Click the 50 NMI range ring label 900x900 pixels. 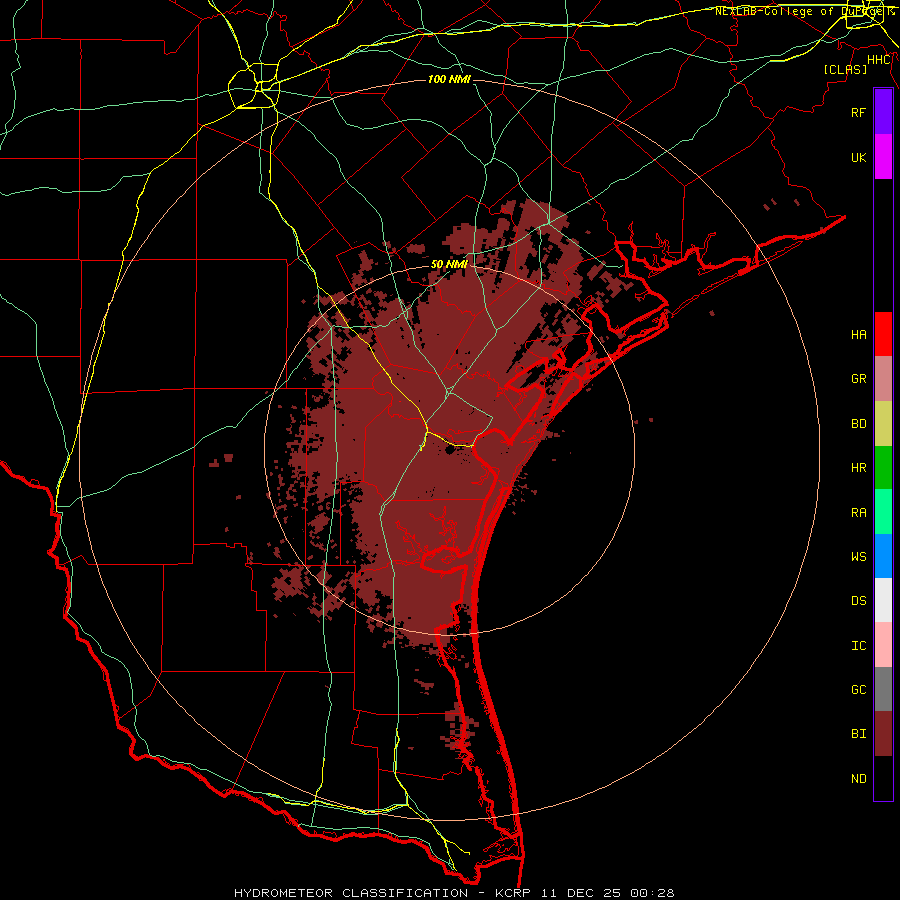click(x=449, y=264)
